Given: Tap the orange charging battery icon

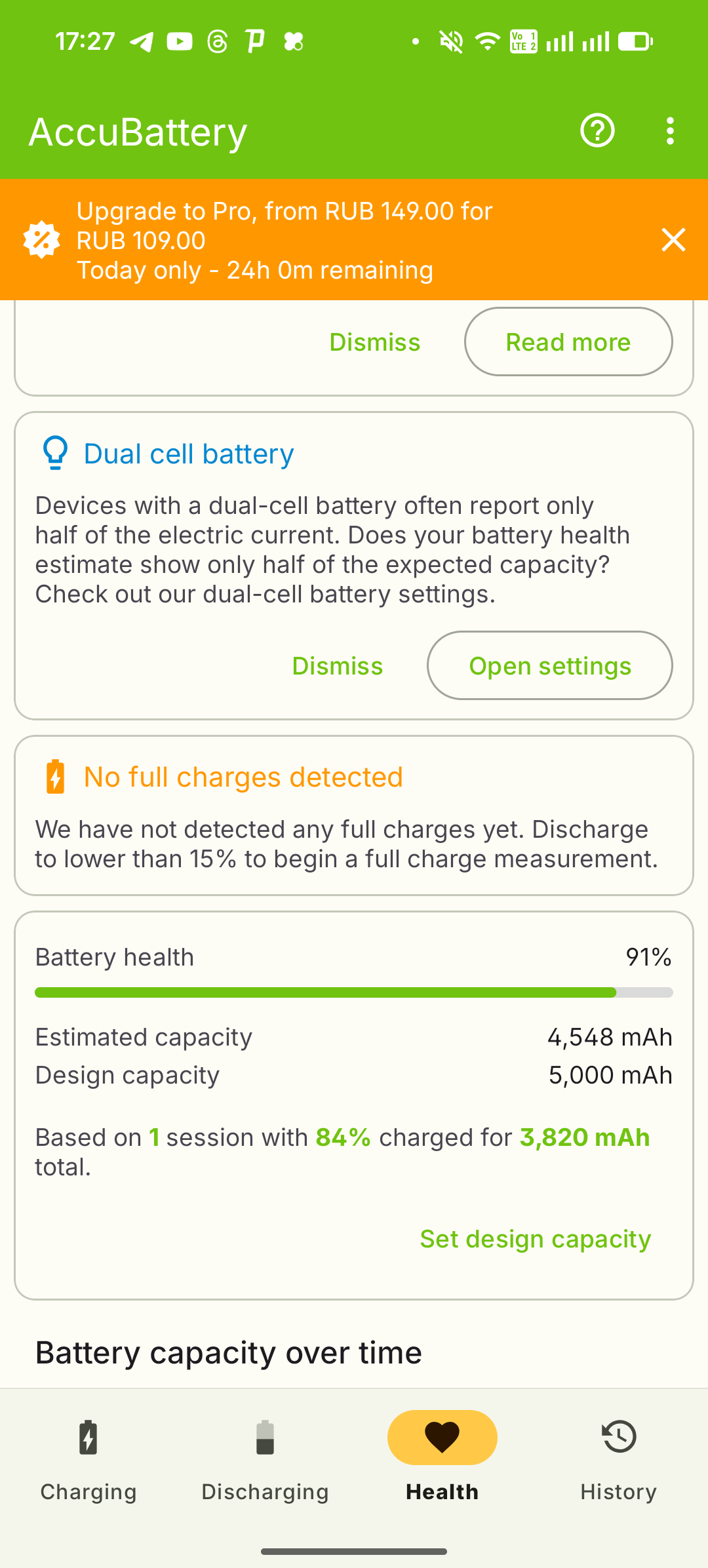Looking at the screenshot, I should pos(56,777).
